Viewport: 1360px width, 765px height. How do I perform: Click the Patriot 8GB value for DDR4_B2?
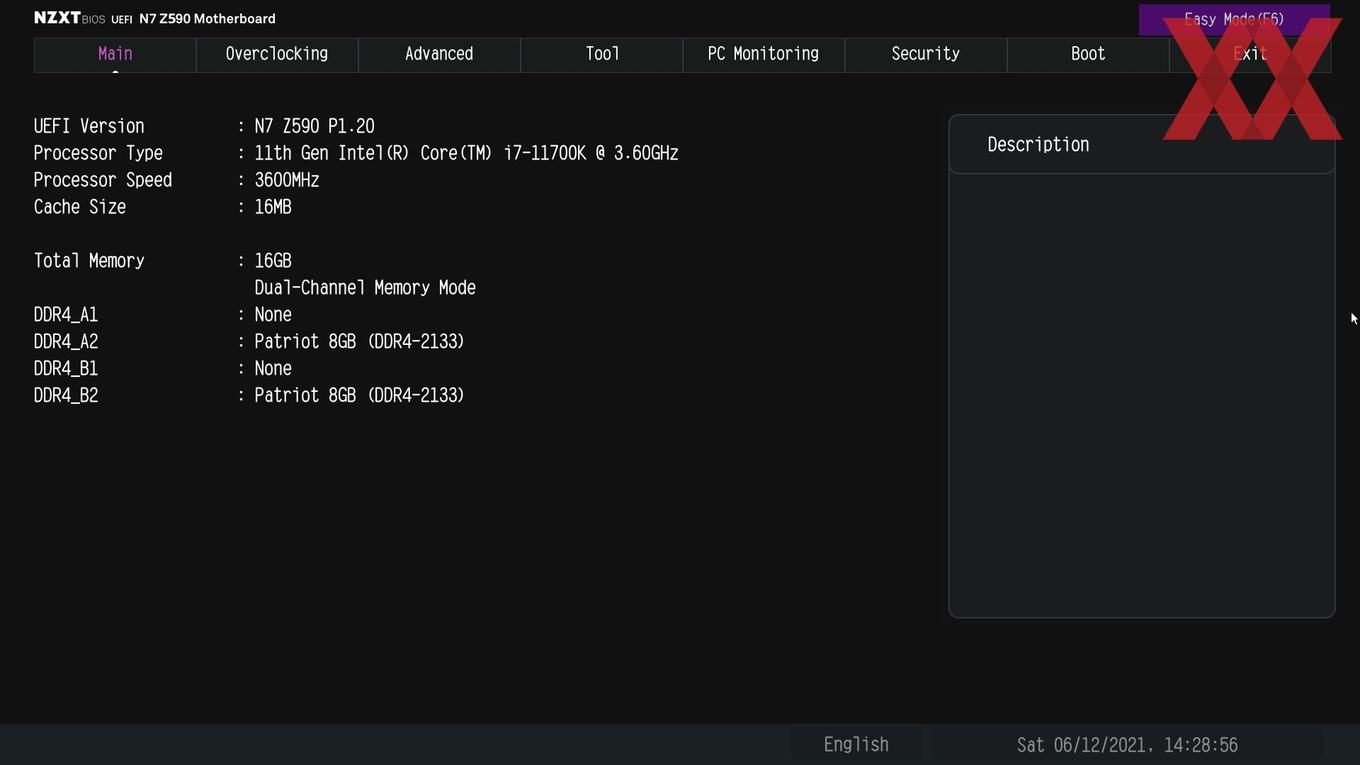pos(359,396)
